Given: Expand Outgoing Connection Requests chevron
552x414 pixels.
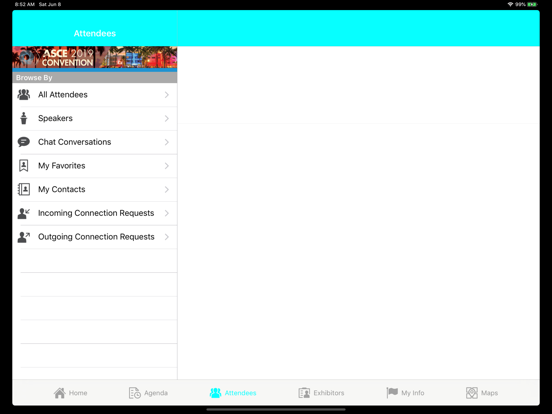Looking at the screenshot, I should point(167,237).
